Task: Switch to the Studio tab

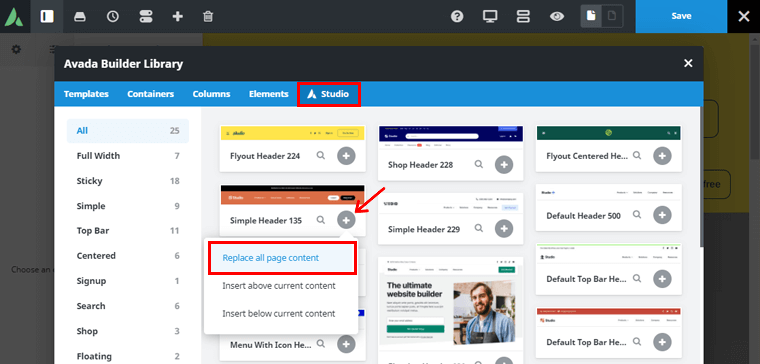Action: click(x=329, y=94)
